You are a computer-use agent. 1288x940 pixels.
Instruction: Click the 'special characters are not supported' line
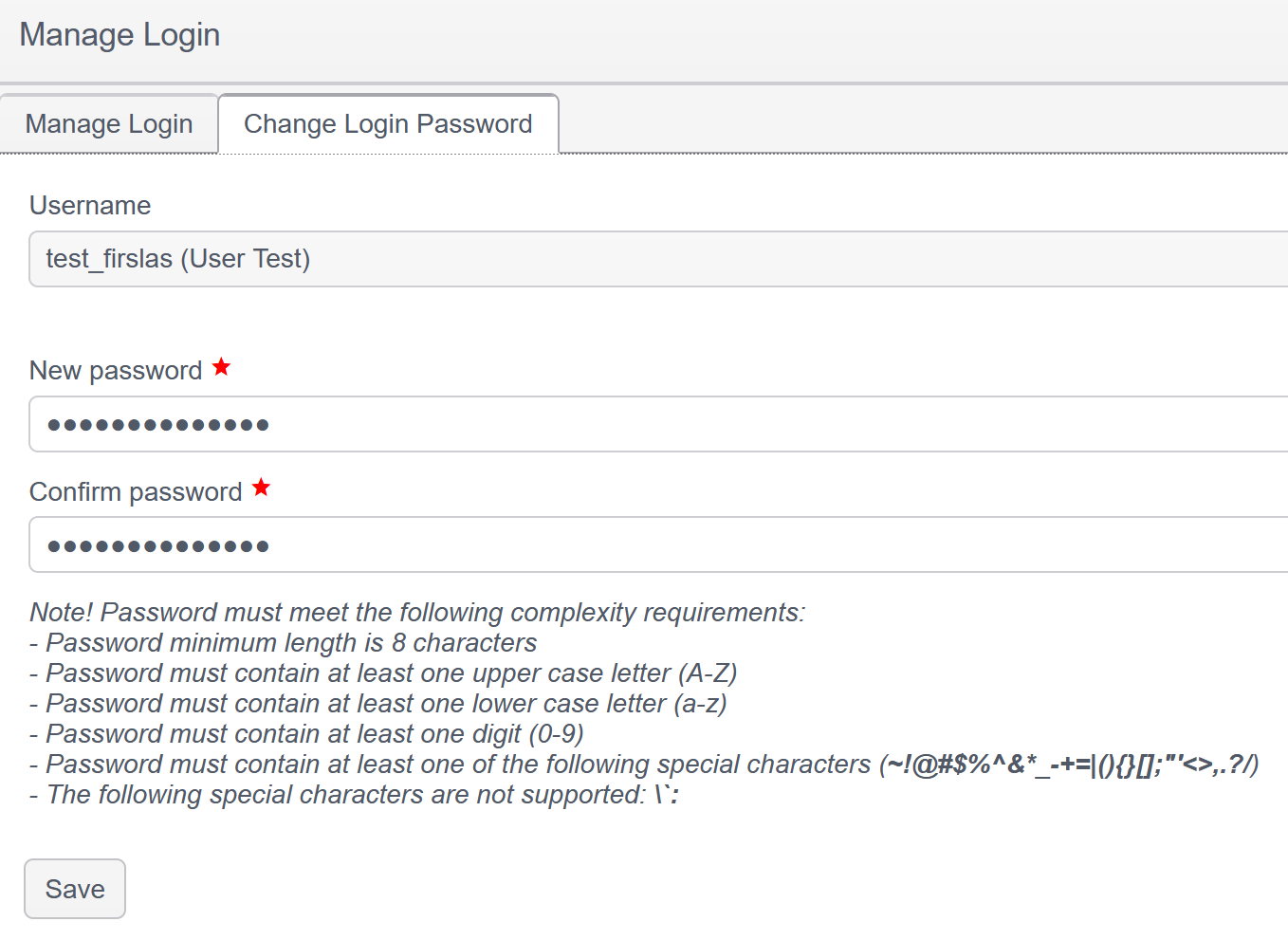click(x=355, y=795)
